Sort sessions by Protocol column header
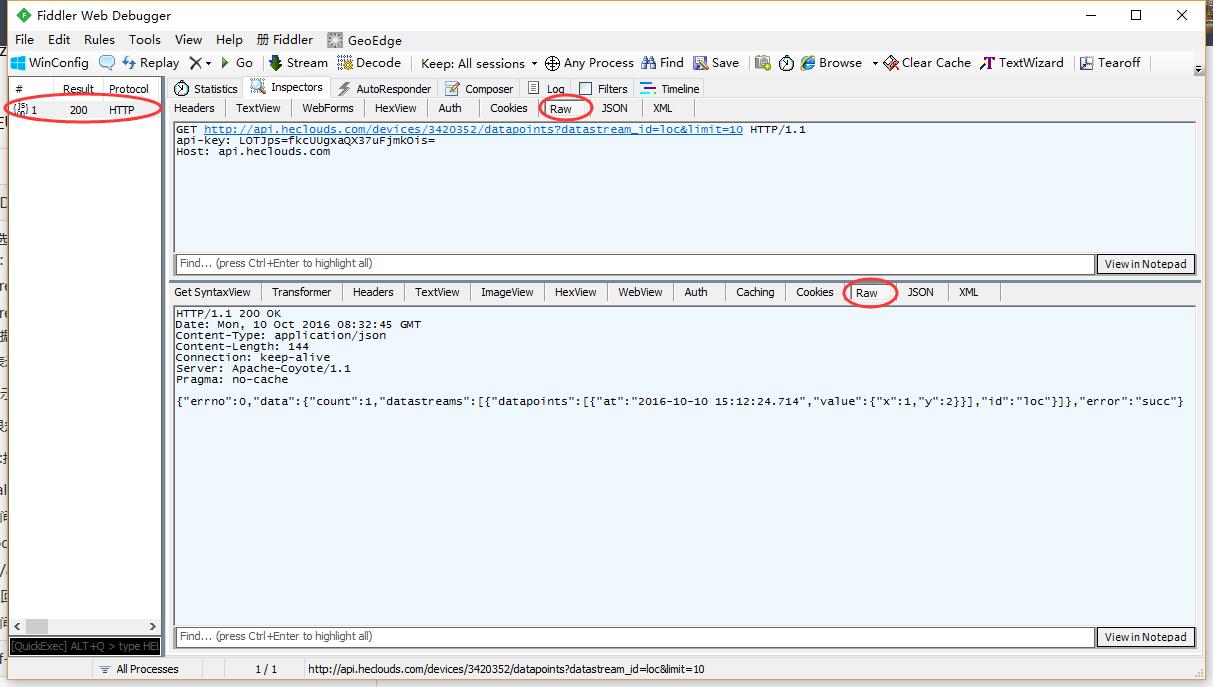Viewport: 1213px width, 687px height. pyautogui.click(x=129, y=89)
